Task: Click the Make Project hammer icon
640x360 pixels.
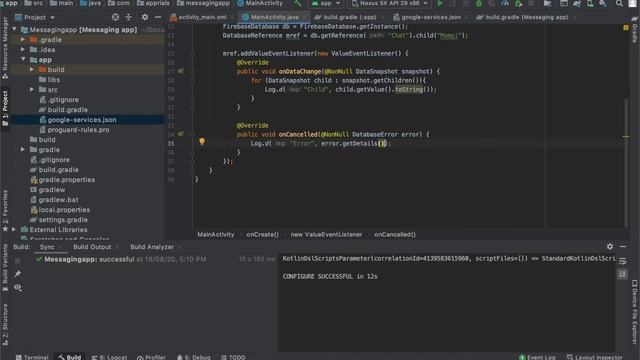Action: click(x=298, y=4)
